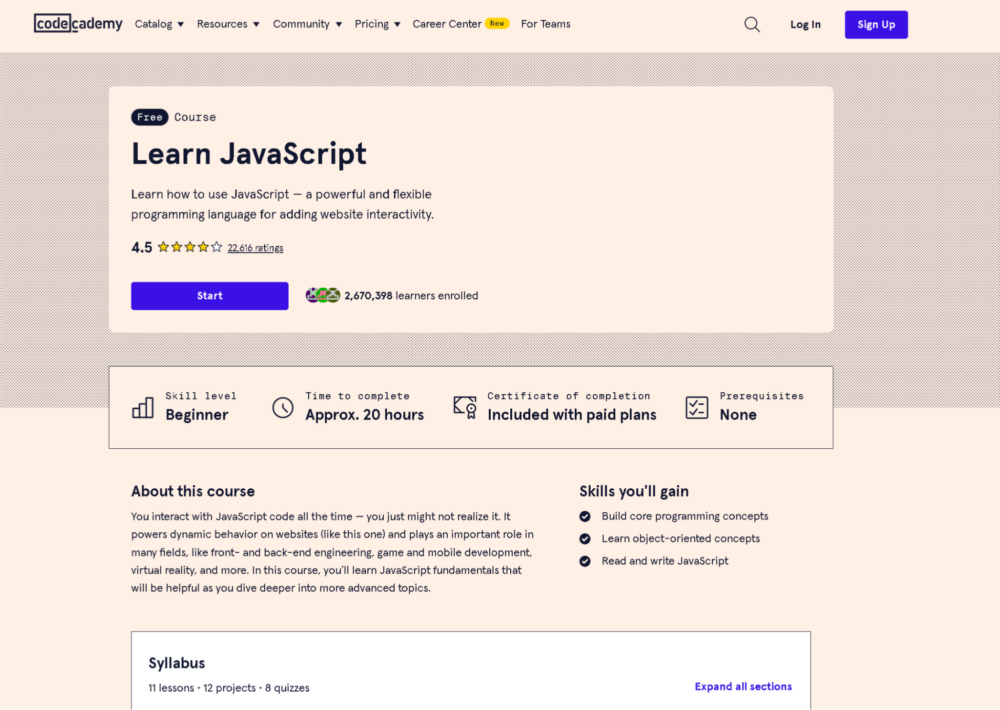The width and height of the screenshot is (1000, 710).
Task: Click the Codecademy logo
Action: click(78, 23)
